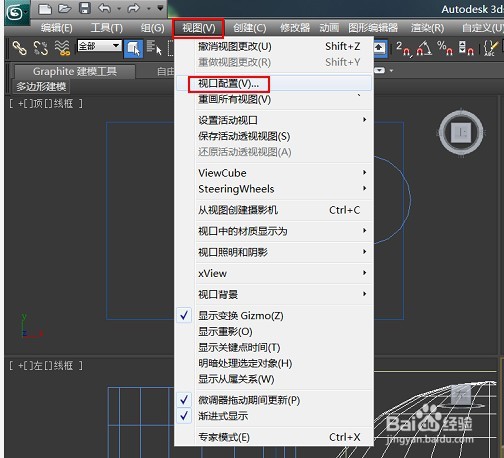Choose 从视图创建摄影机 Ctrl+C
The height and width of the screenshot is (458, 504).
pos(273,210)
